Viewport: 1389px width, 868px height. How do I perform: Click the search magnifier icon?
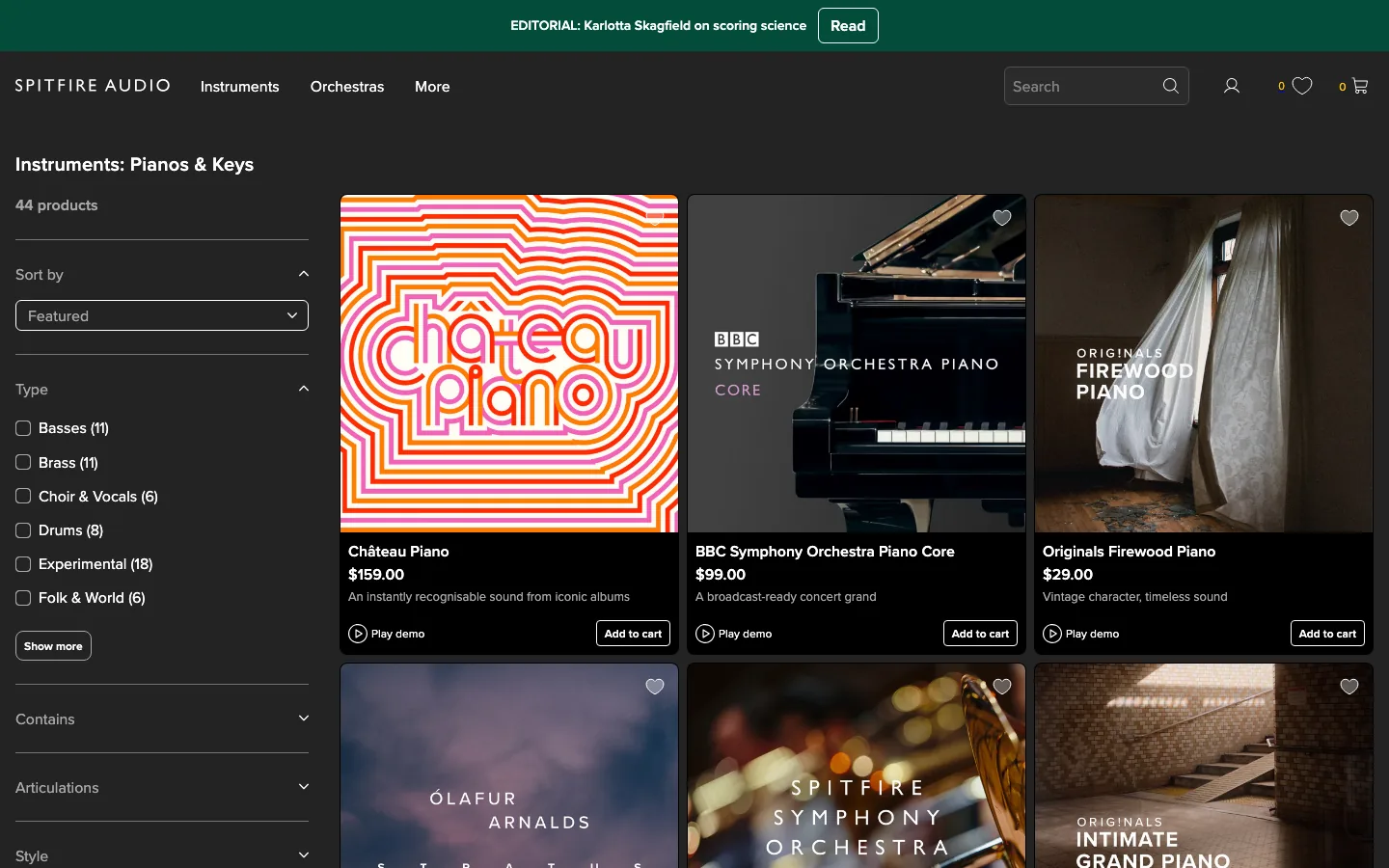point(1170,86)
